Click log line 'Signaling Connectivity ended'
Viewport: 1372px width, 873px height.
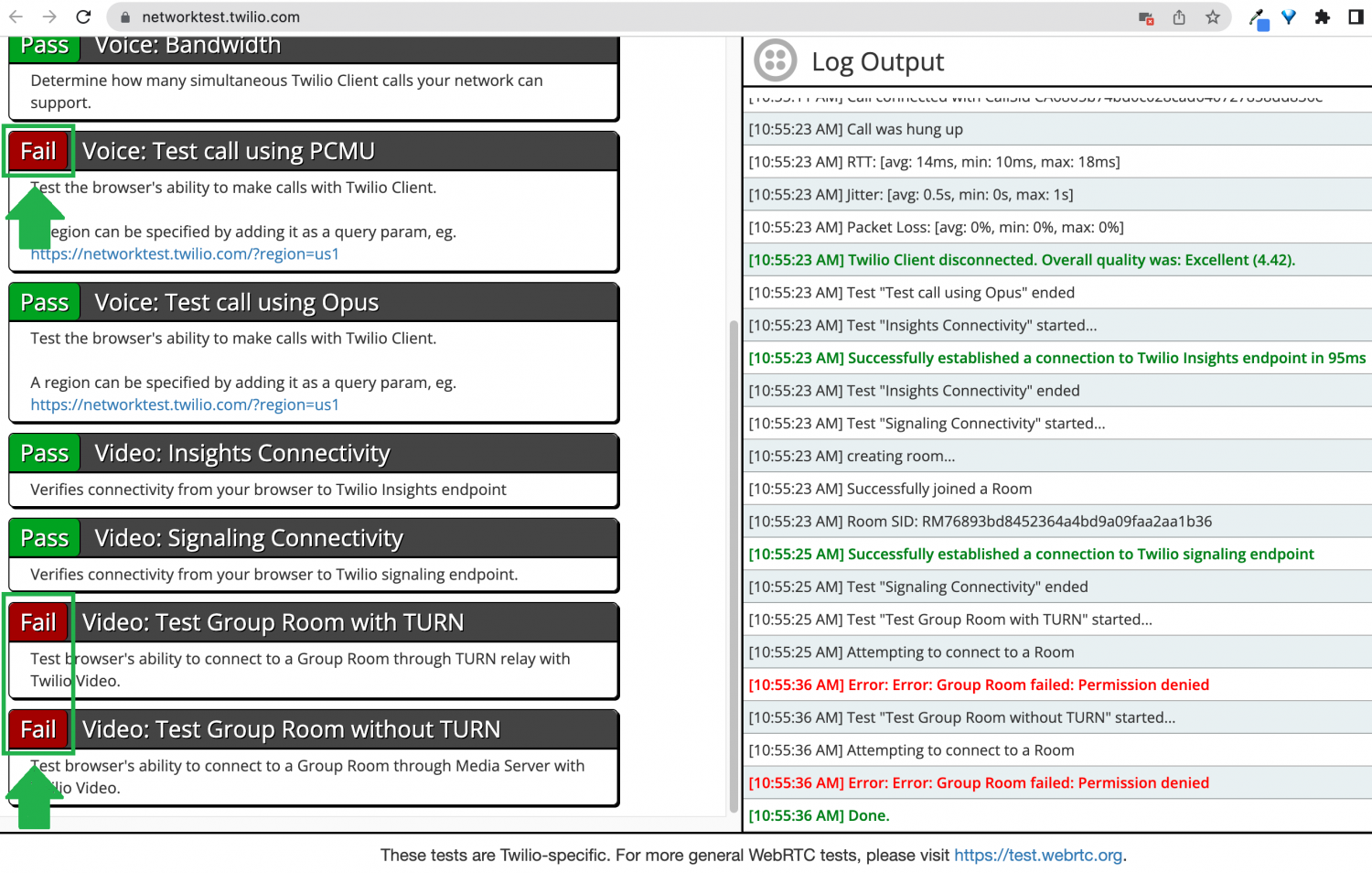tap(1057, 587)
